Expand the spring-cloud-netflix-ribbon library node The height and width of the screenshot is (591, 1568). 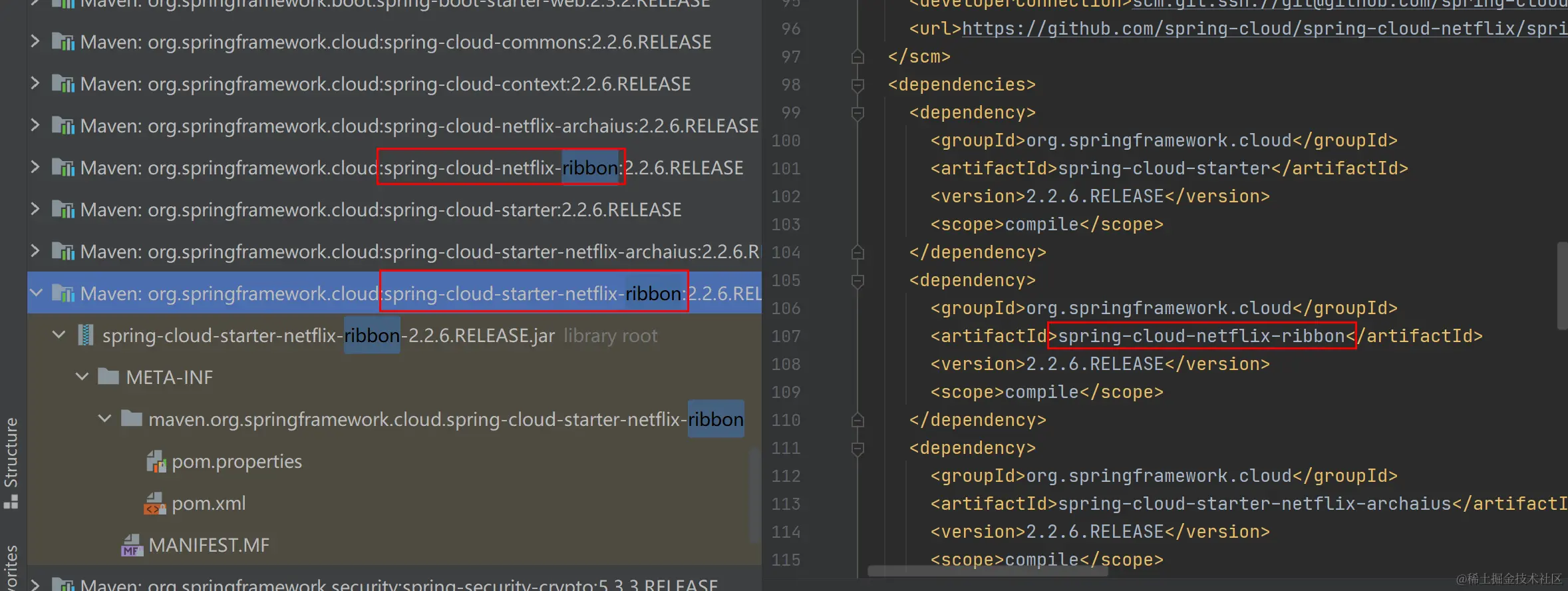pyautogui.click(x=35, y=167)
